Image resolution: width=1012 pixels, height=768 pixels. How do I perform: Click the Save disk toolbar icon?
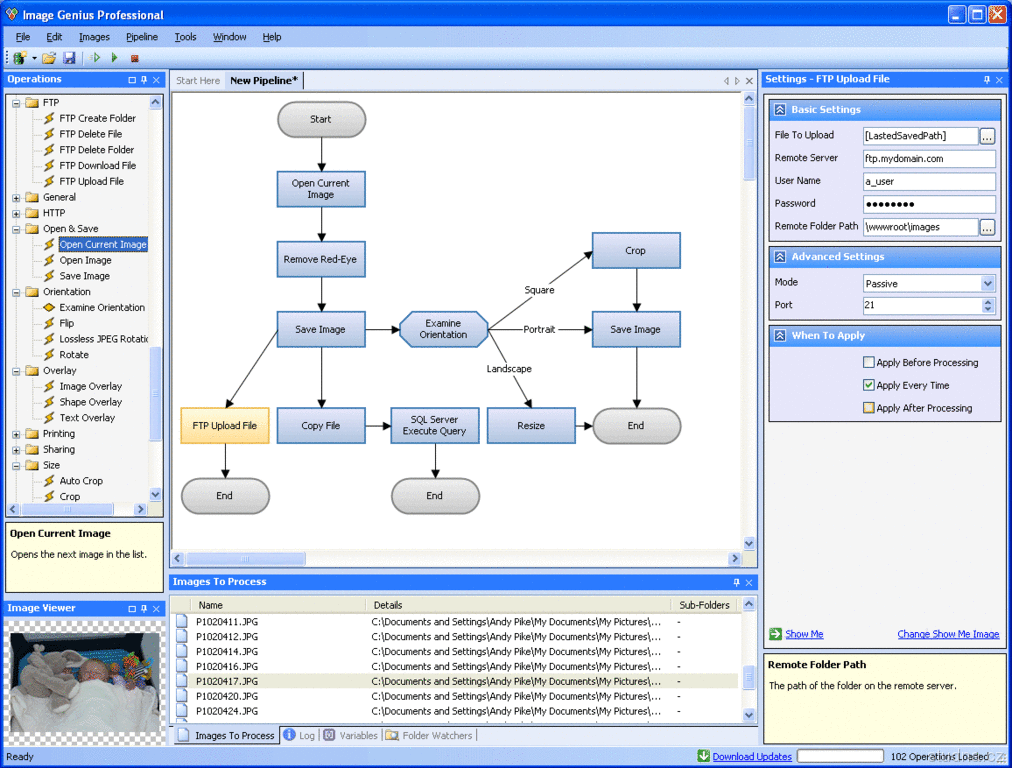point(69,58)
